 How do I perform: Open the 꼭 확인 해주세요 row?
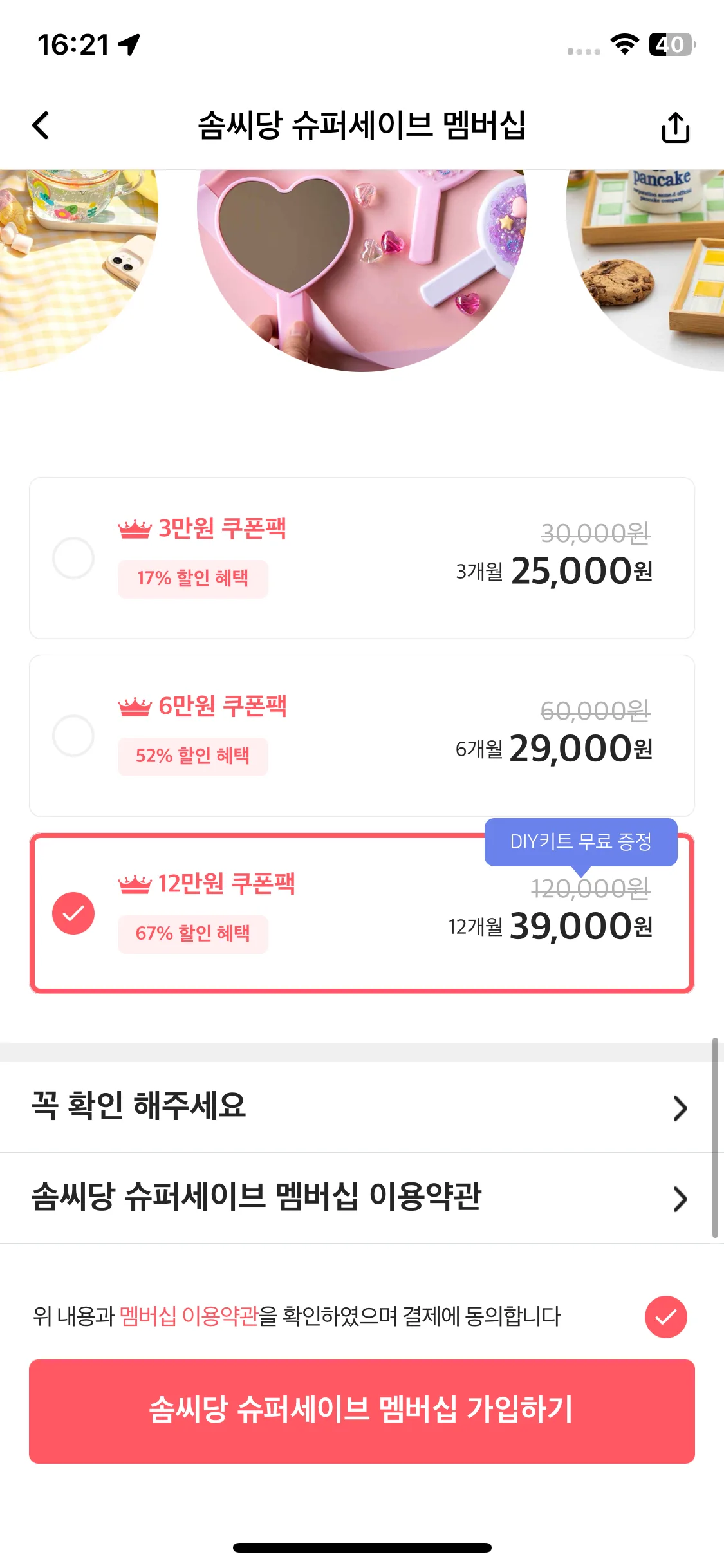point(362,1107)
